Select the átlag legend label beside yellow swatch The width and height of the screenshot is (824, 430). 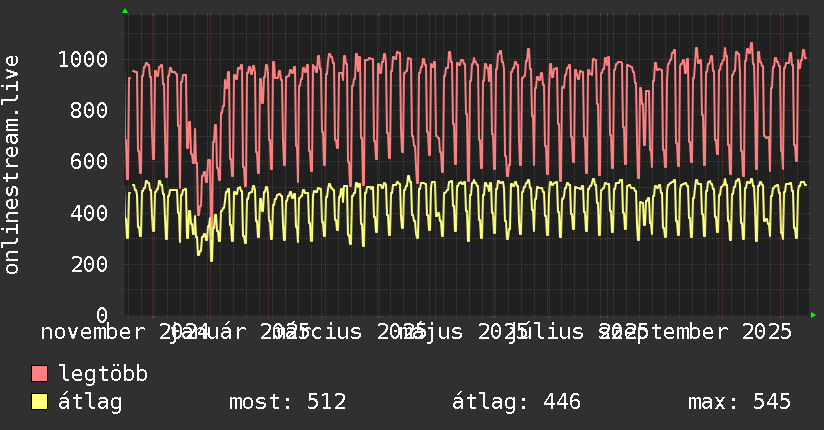(90, 402)
